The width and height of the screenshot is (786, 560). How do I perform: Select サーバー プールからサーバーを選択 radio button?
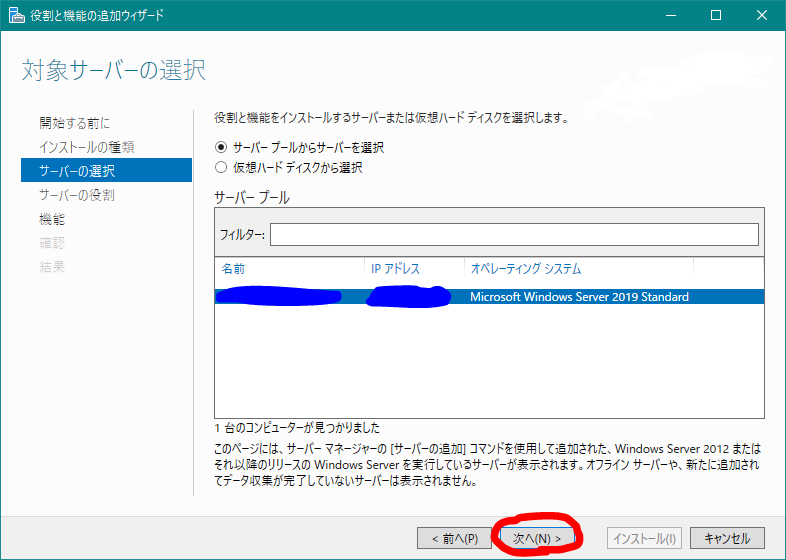pos(221,147)
